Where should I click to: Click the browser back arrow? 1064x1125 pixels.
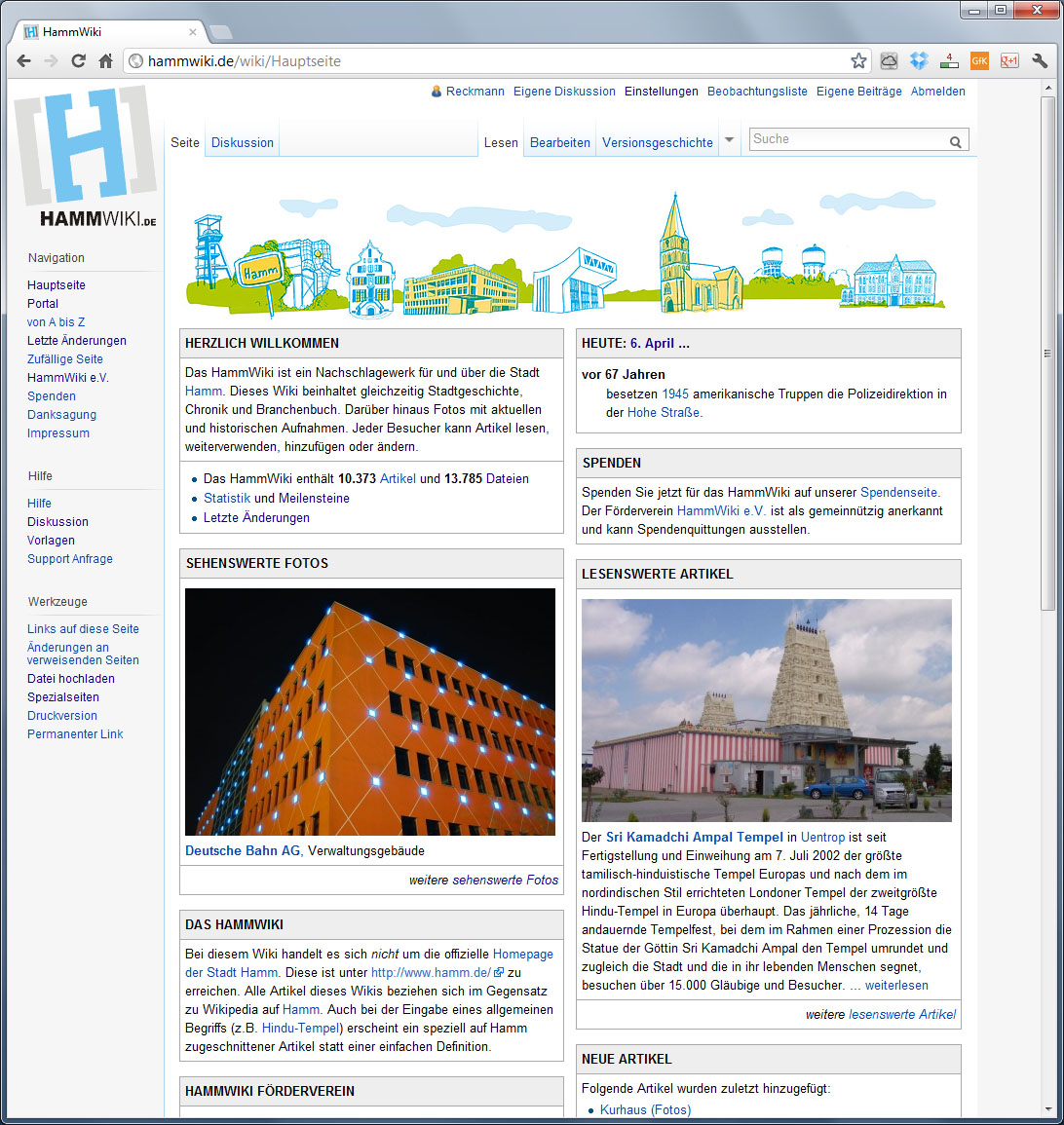23,61
